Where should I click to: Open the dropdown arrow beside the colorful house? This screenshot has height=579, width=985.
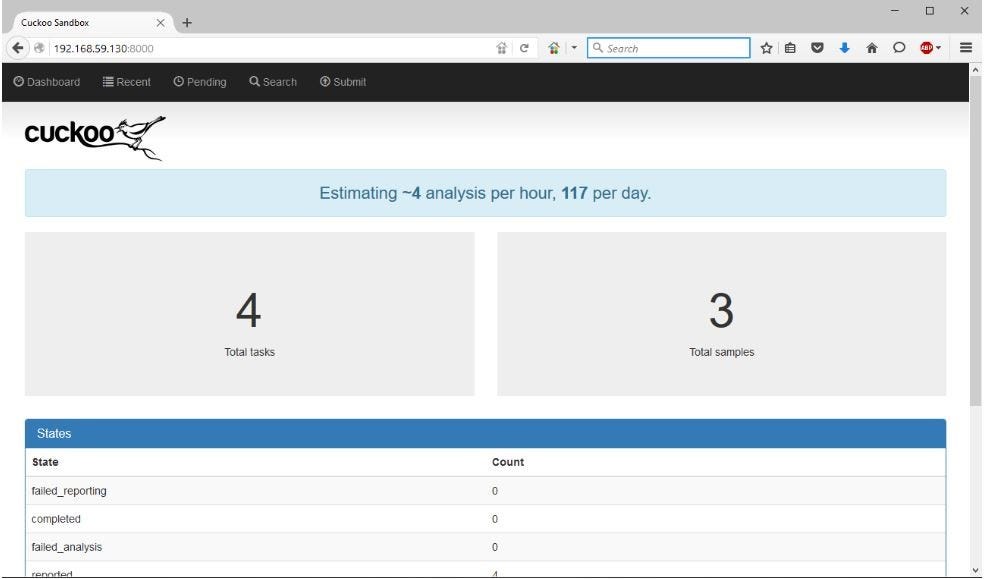574,48
